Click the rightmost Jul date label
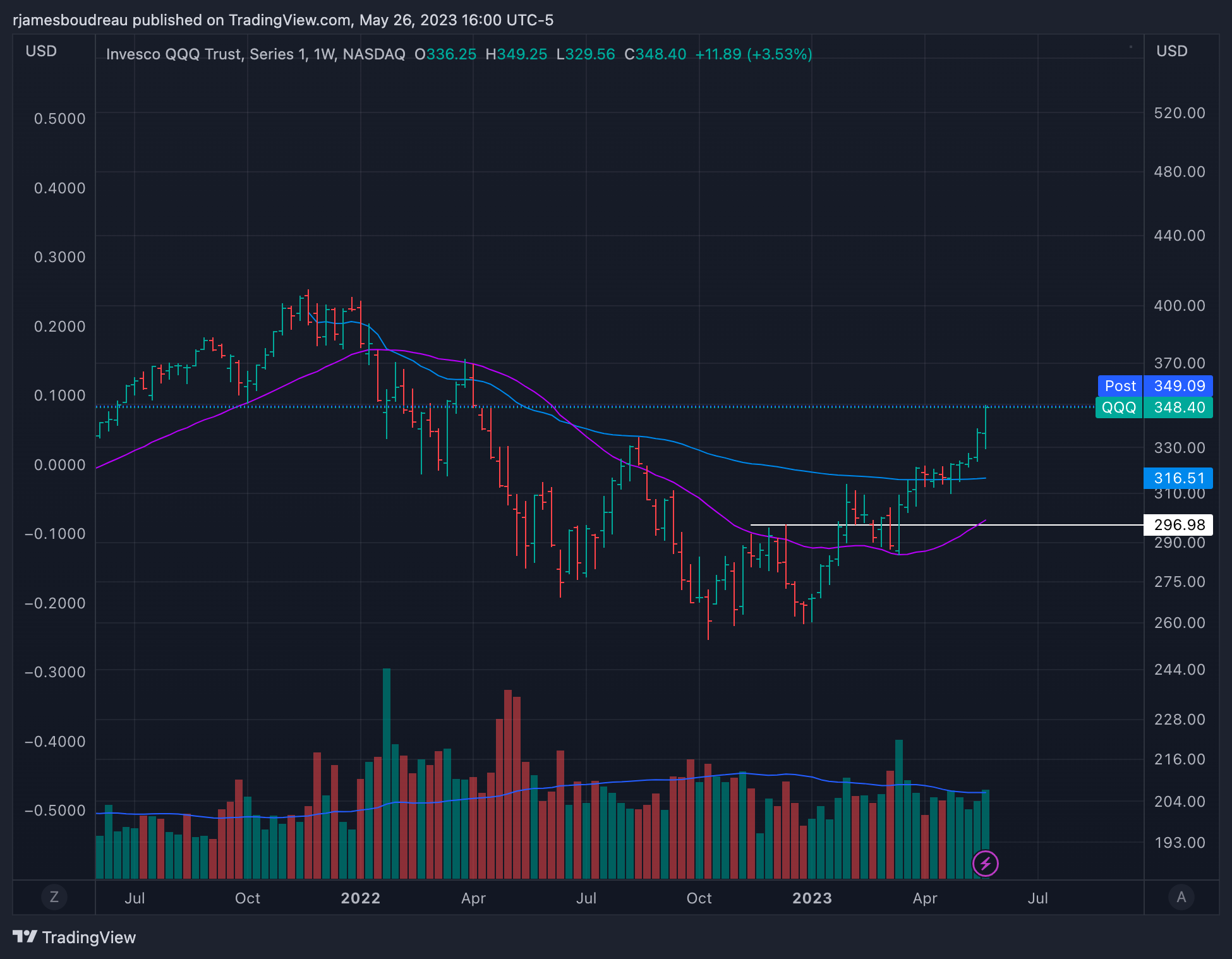The width and height of the screenshot is (1232, 959). (1037, 898)
